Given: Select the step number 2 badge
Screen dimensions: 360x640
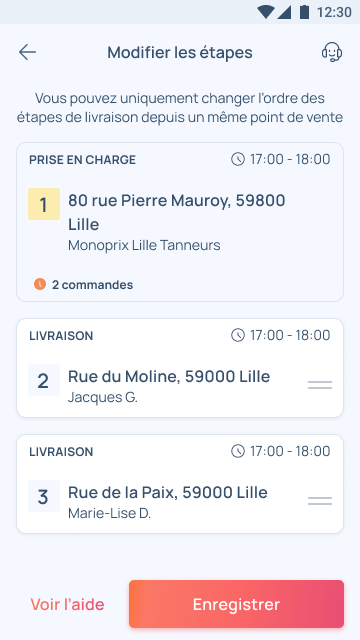Looking at the screenshot, I should pyautogui.click(x=44, y=380).
